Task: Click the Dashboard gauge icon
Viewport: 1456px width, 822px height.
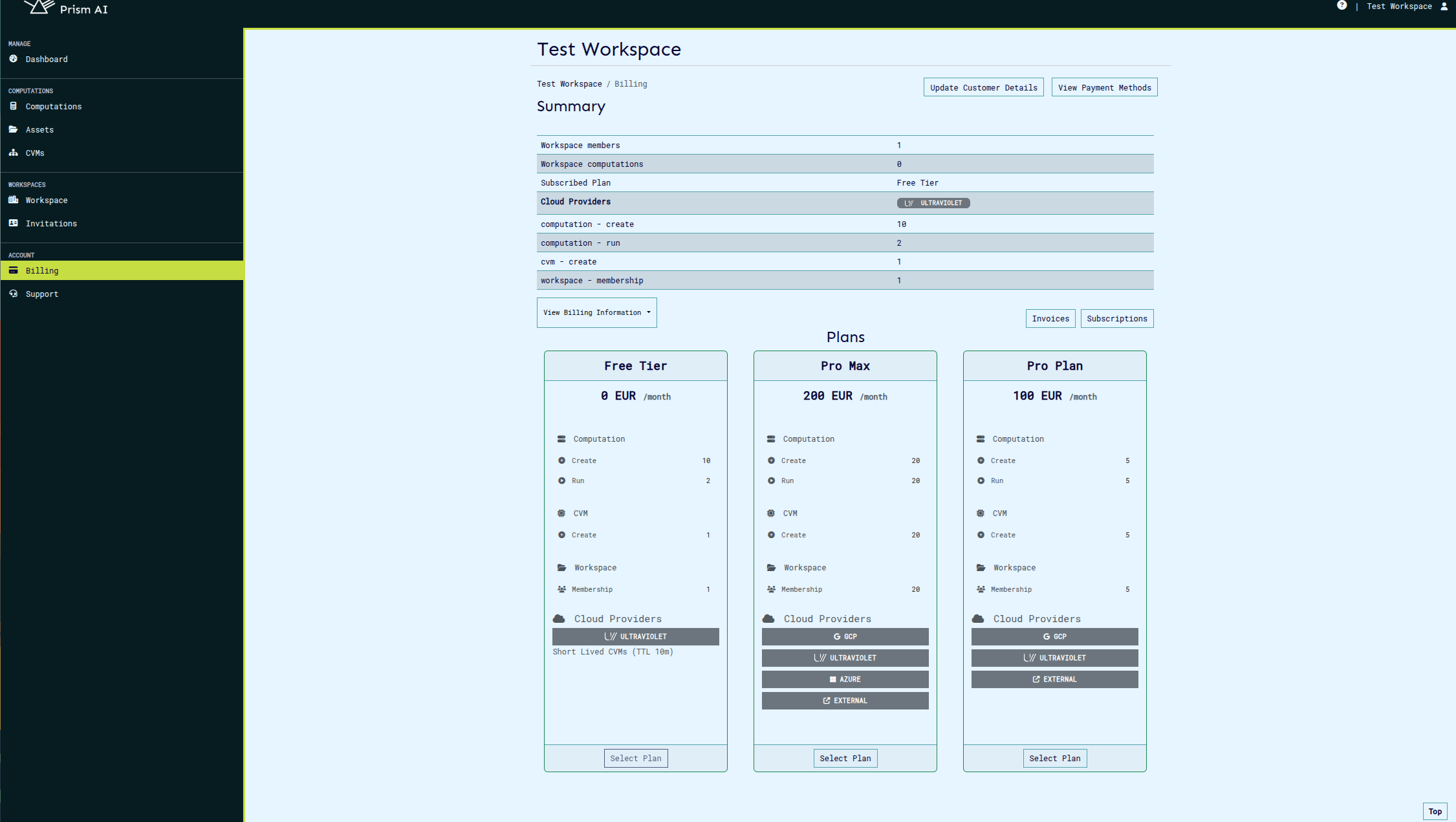Action: click(14, 59)
